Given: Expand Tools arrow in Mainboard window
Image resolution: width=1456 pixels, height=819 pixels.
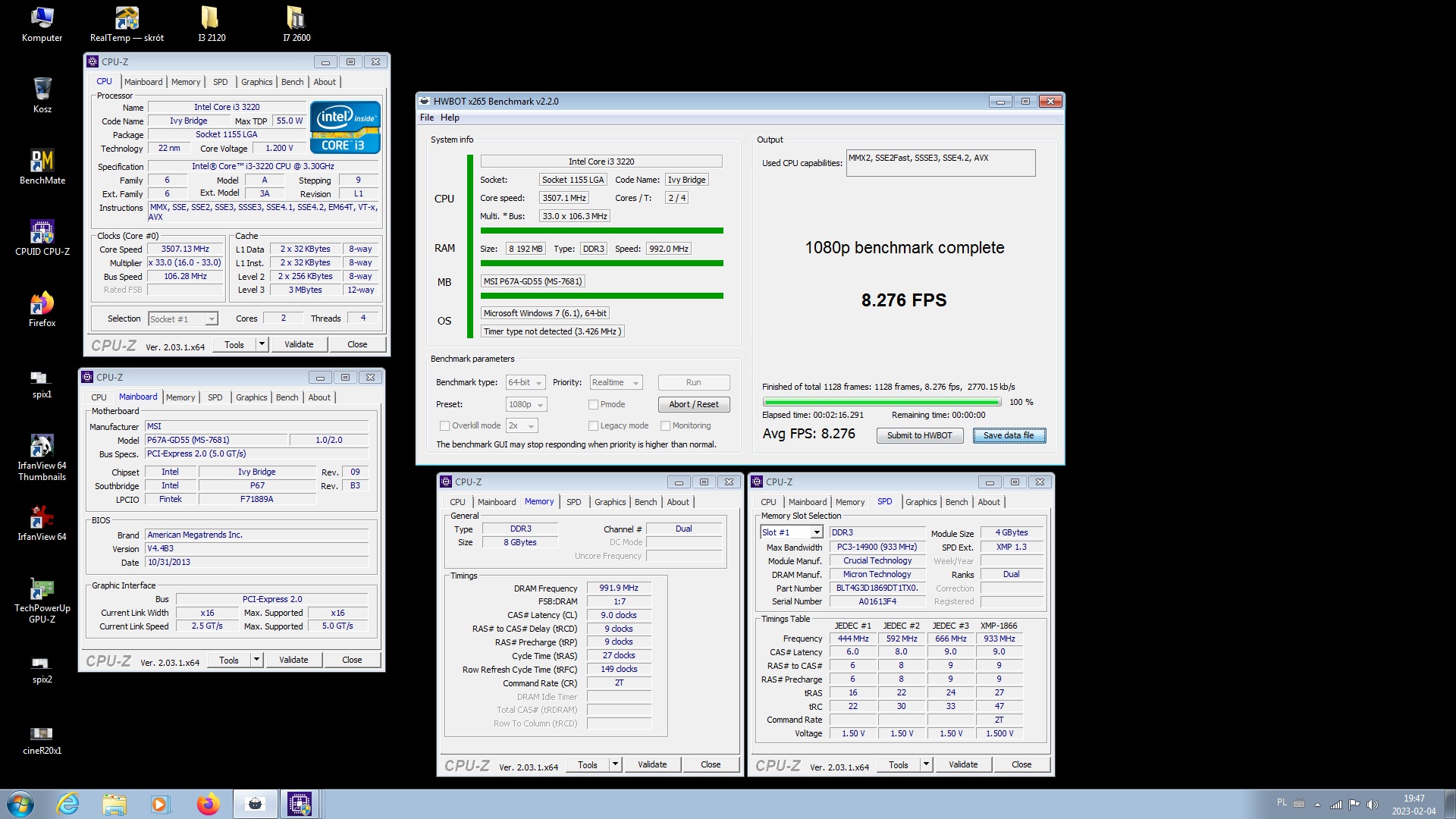Looking at the screenshot, I should click(256, 660).
